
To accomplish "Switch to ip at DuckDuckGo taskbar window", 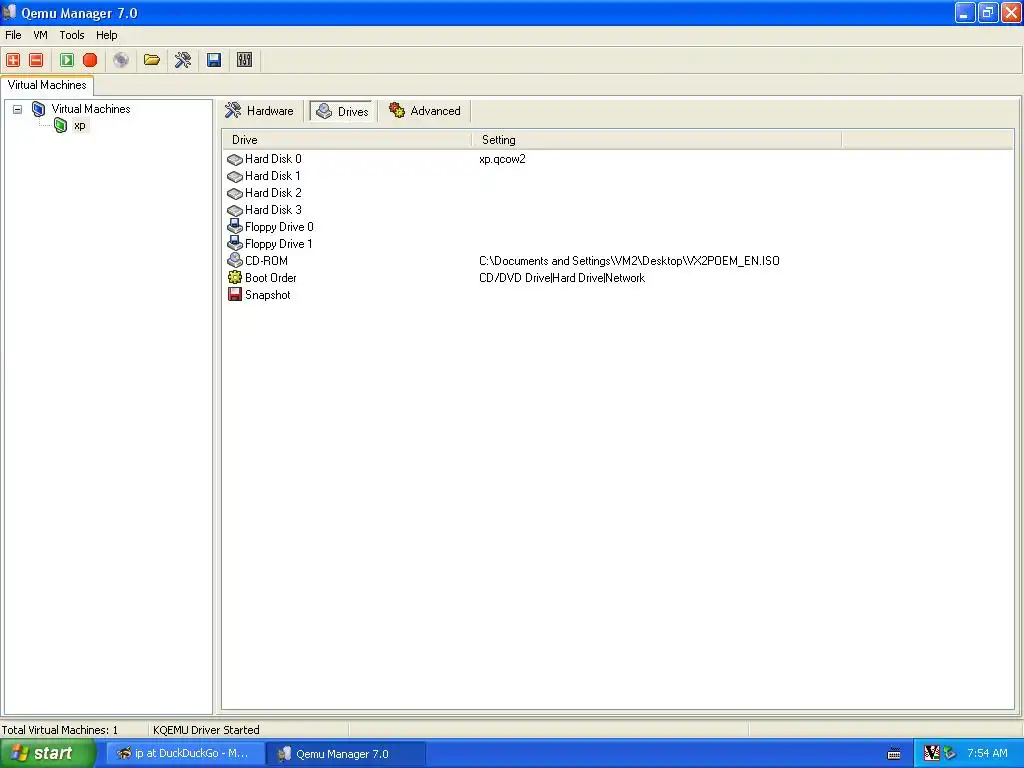I will (186, 754).
